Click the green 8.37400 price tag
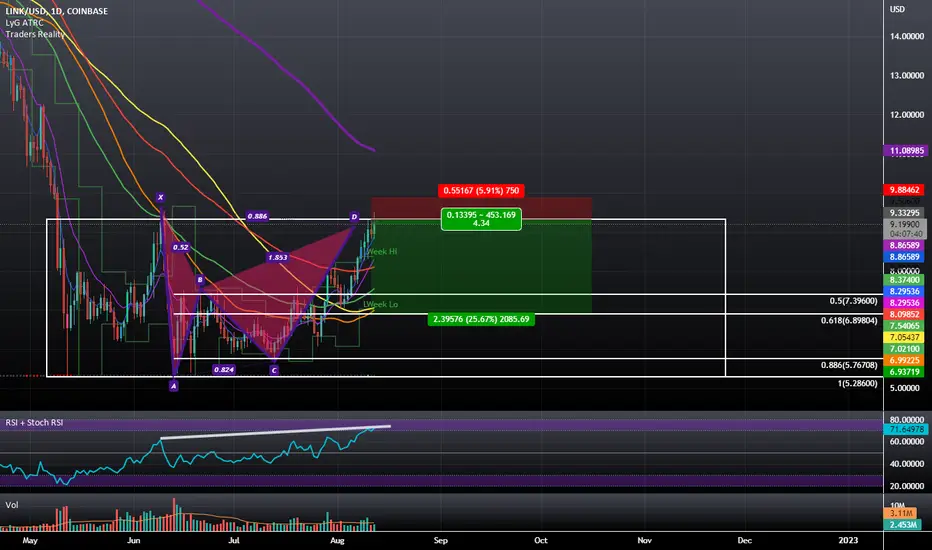The width and height of the screenshot is (932, 550). click(x=904, y=280)
